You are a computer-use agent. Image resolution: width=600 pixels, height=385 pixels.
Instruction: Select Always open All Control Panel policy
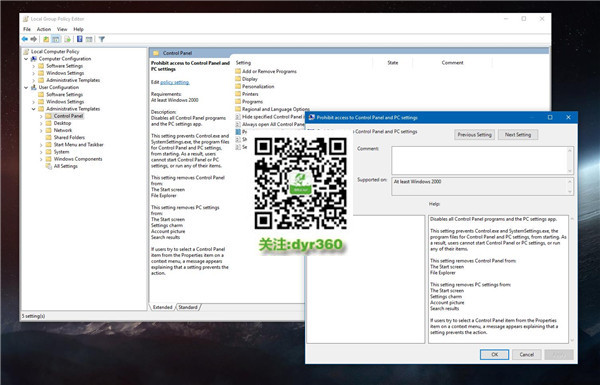(x=270, y=124)
